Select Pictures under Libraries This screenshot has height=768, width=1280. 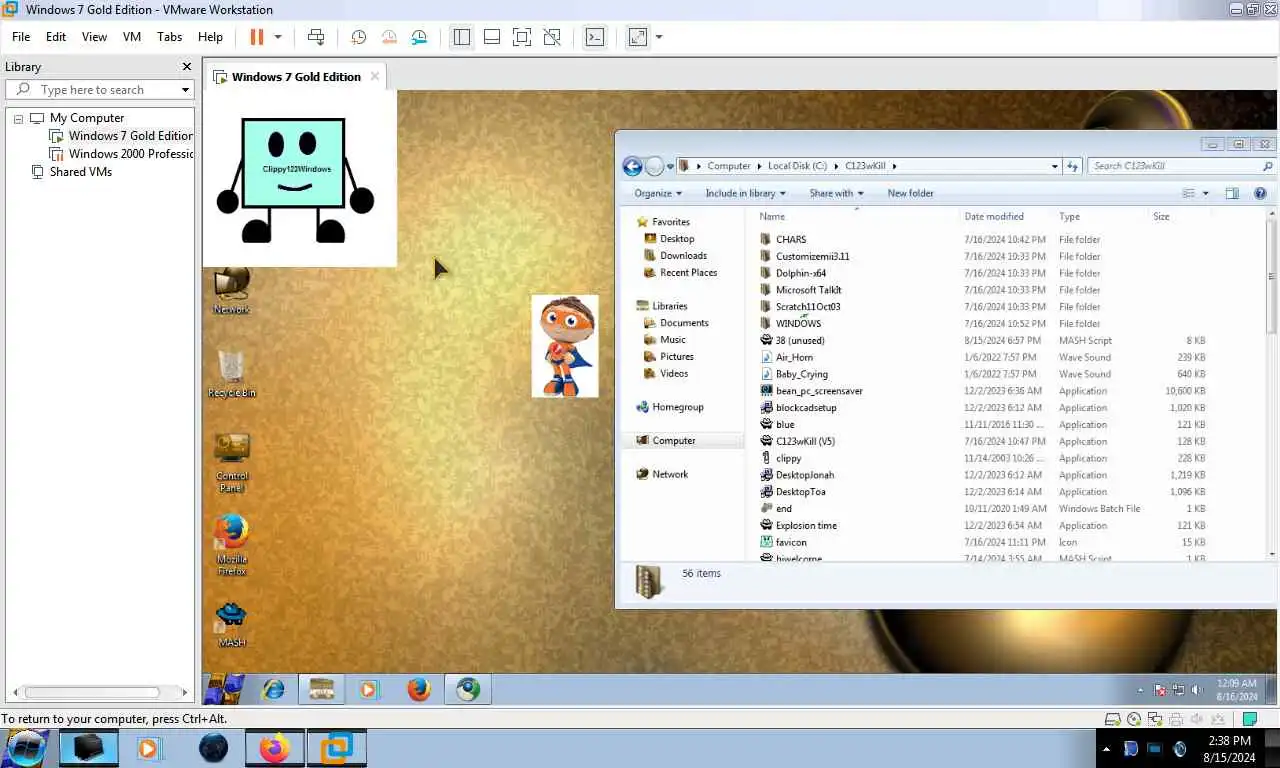(x=676, y=356)
